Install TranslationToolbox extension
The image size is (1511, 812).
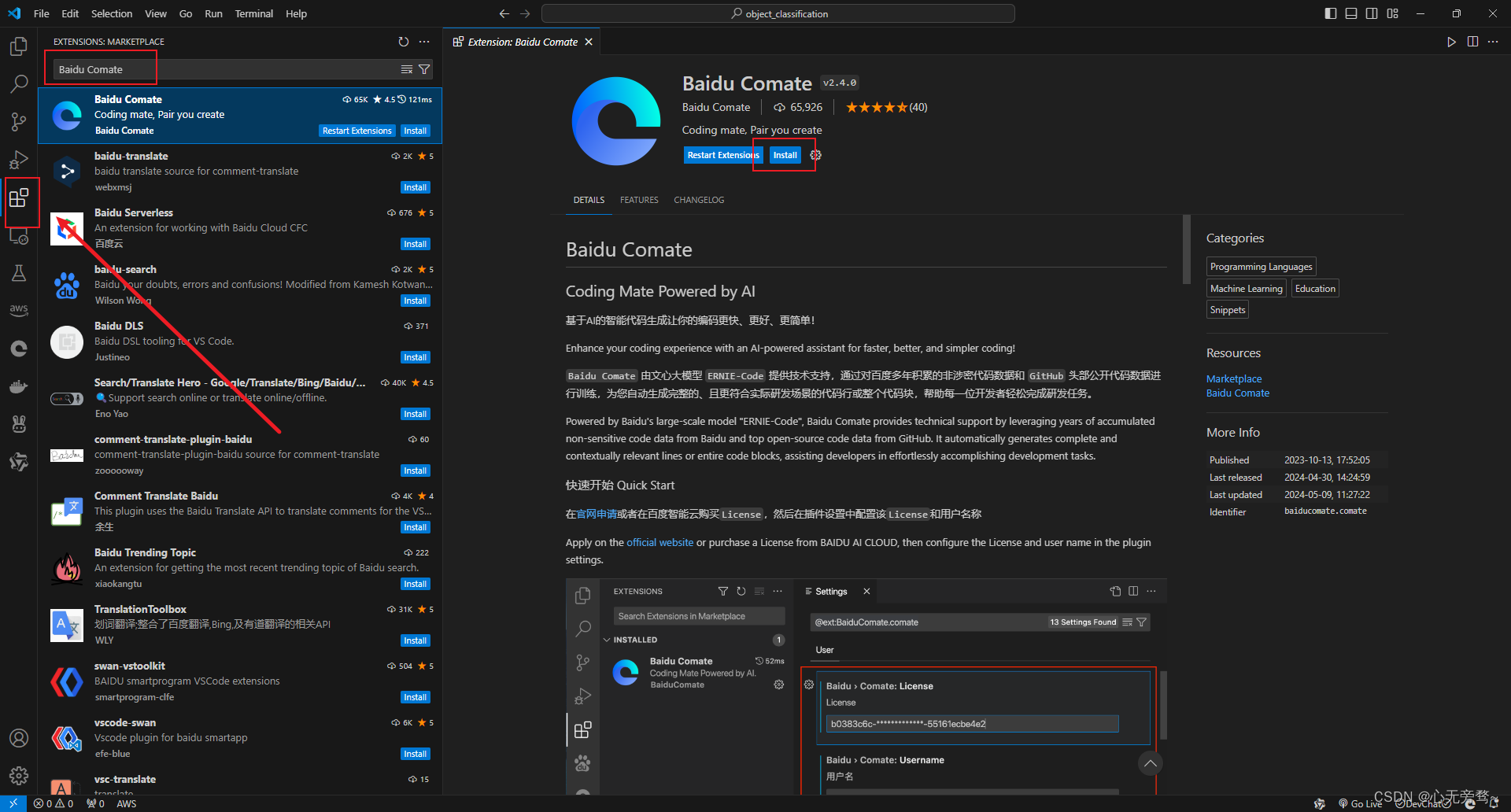pos(415,640)
